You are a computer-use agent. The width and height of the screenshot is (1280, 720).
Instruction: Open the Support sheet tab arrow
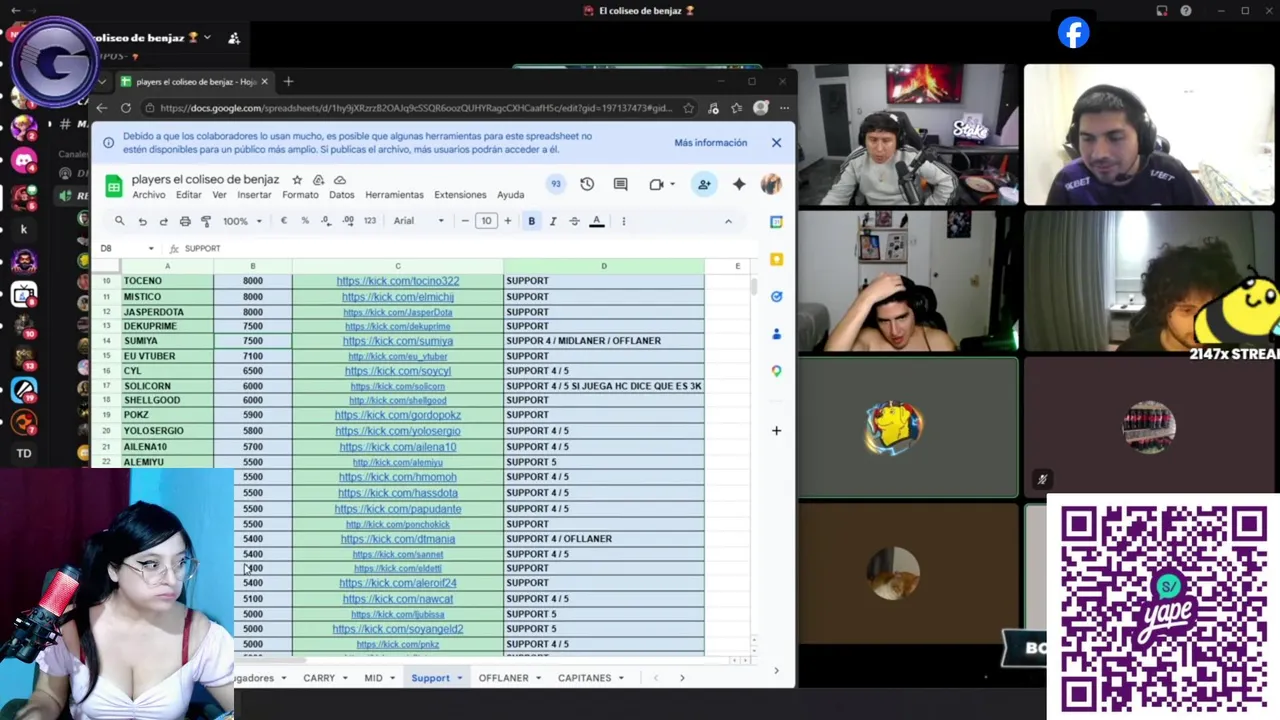(x=460, y=678)
